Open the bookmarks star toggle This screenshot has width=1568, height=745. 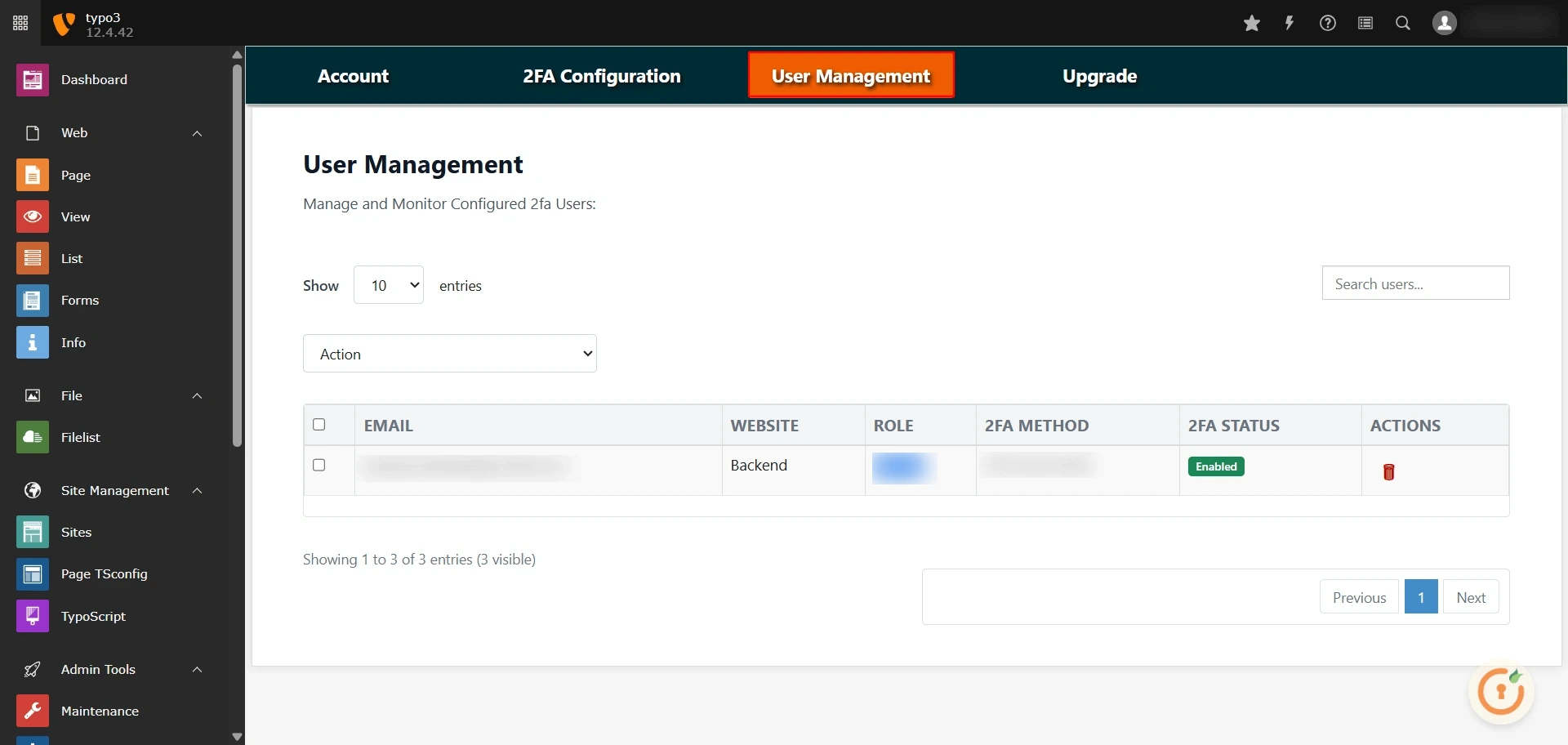tap(1252, 23)
